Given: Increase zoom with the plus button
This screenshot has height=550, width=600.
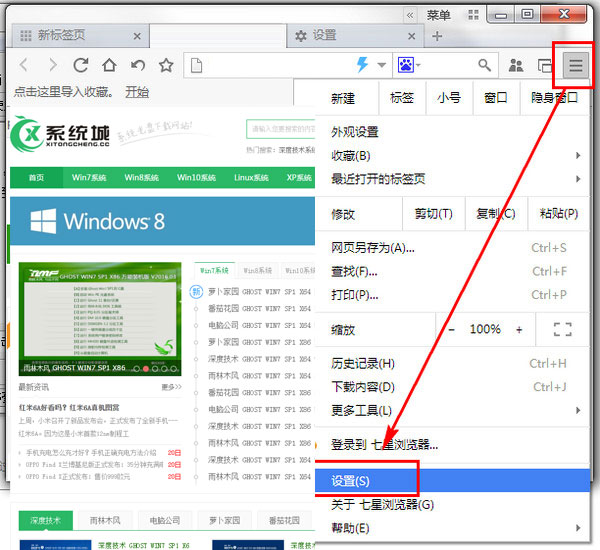Looking at the screenshot, I should coord(519,330).
